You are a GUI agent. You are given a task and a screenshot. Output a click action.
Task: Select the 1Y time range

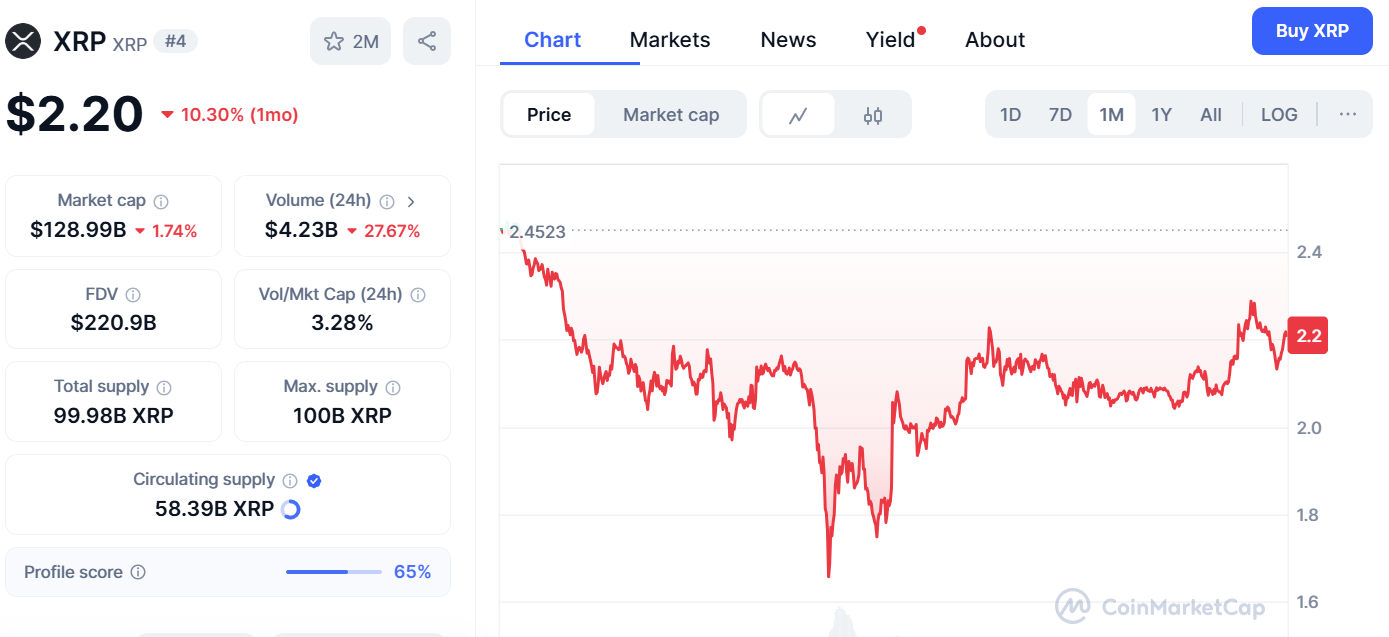click(1161, 114)
